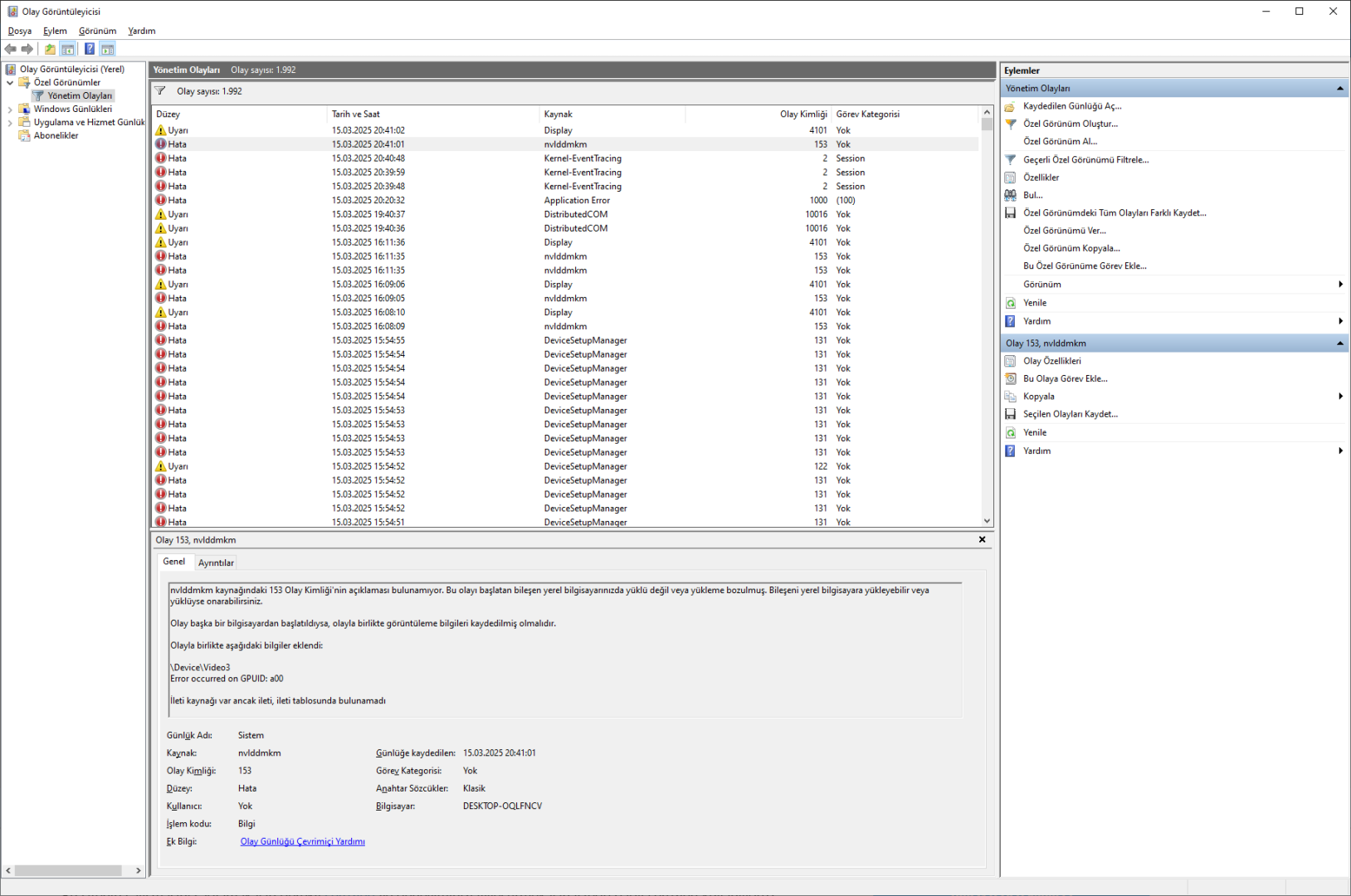Collapse the Olay 153, nvlddmkm actions section
The image size is (1351, 896).
(x=1339, y=343)
